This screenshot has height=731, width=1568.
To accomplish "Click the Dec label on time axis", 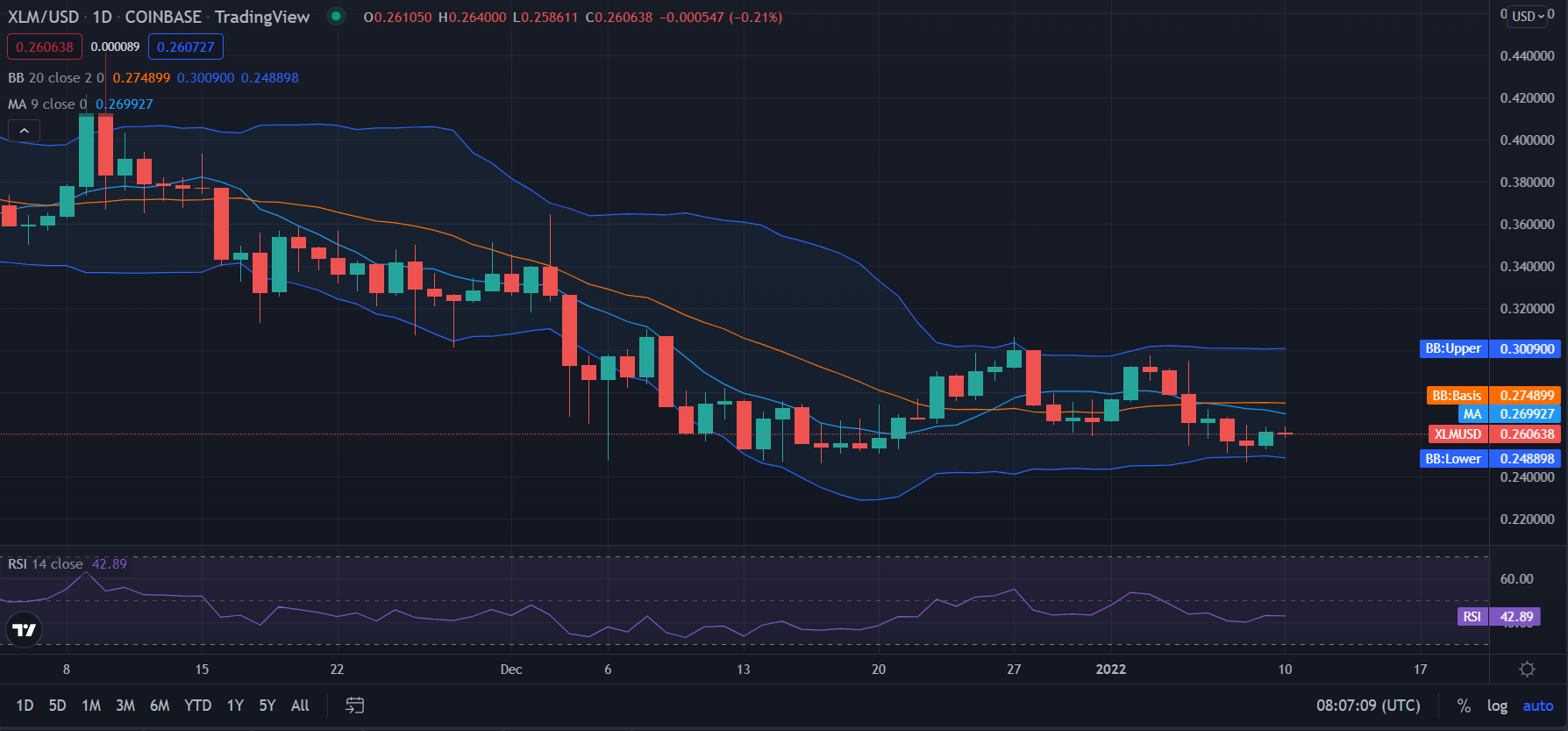I will click(x=511, y=669).
